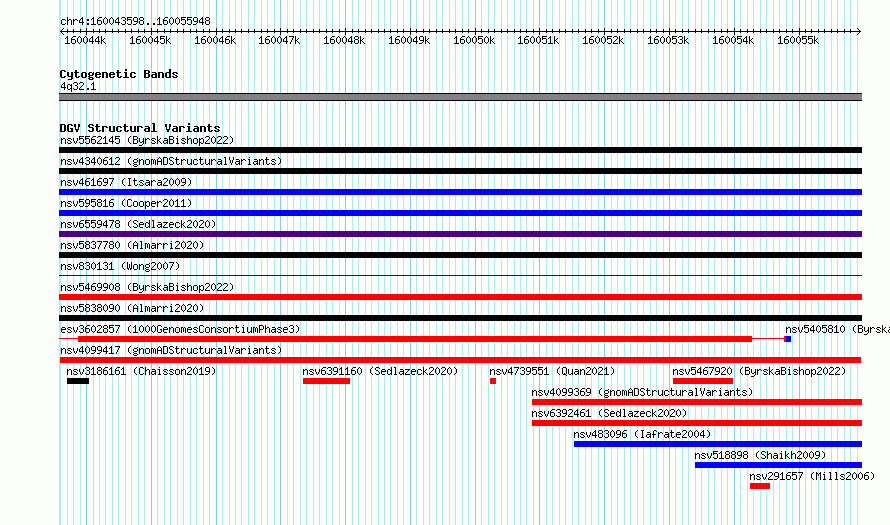Click the nsv595816 (Cooper2011) blue bar
890x525 pixels.
[x=460, y=213]
